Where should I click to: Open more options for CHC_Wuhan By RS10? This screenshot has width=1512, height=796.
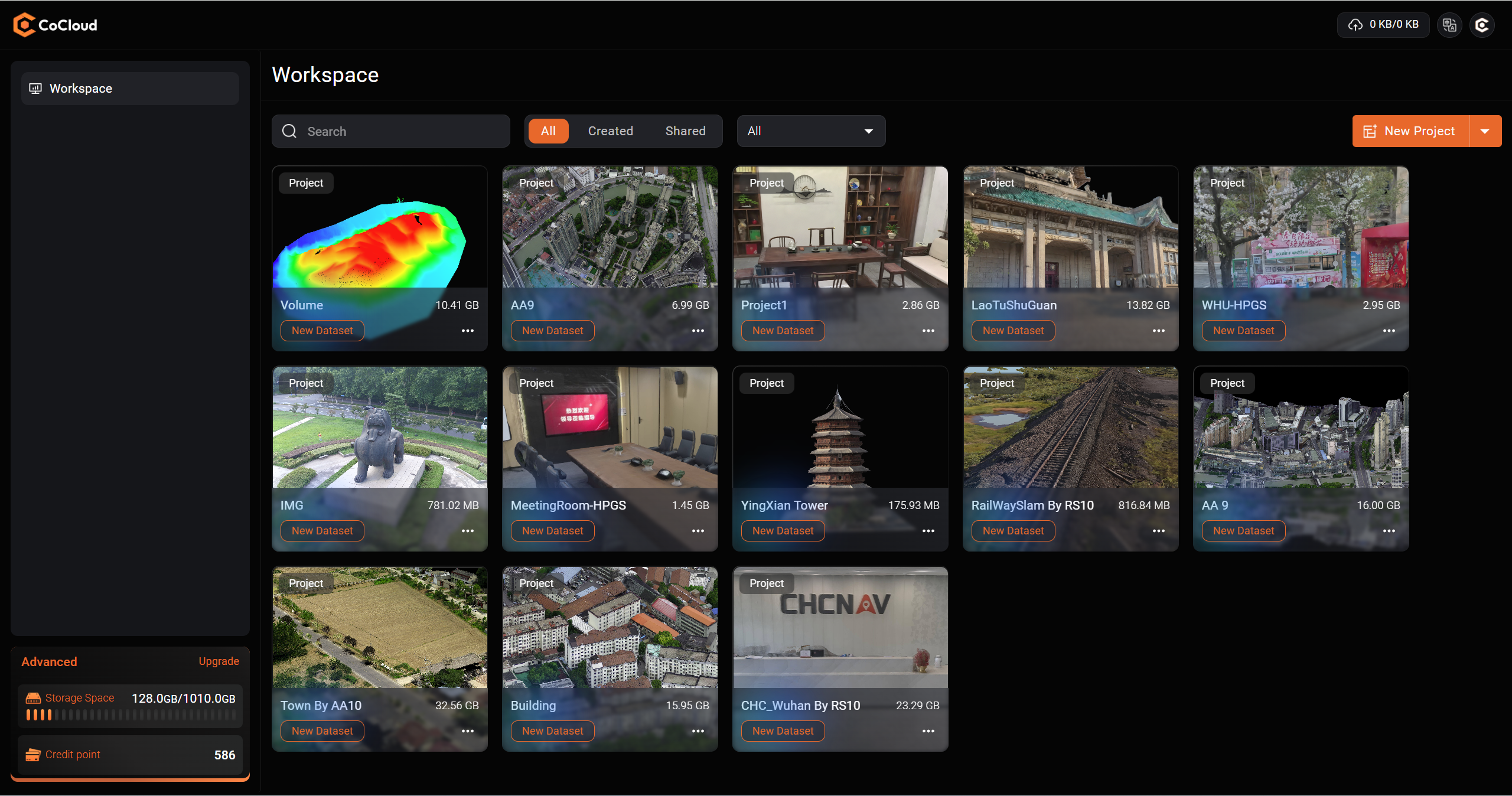pyautogui.click(x=928, y=730)
